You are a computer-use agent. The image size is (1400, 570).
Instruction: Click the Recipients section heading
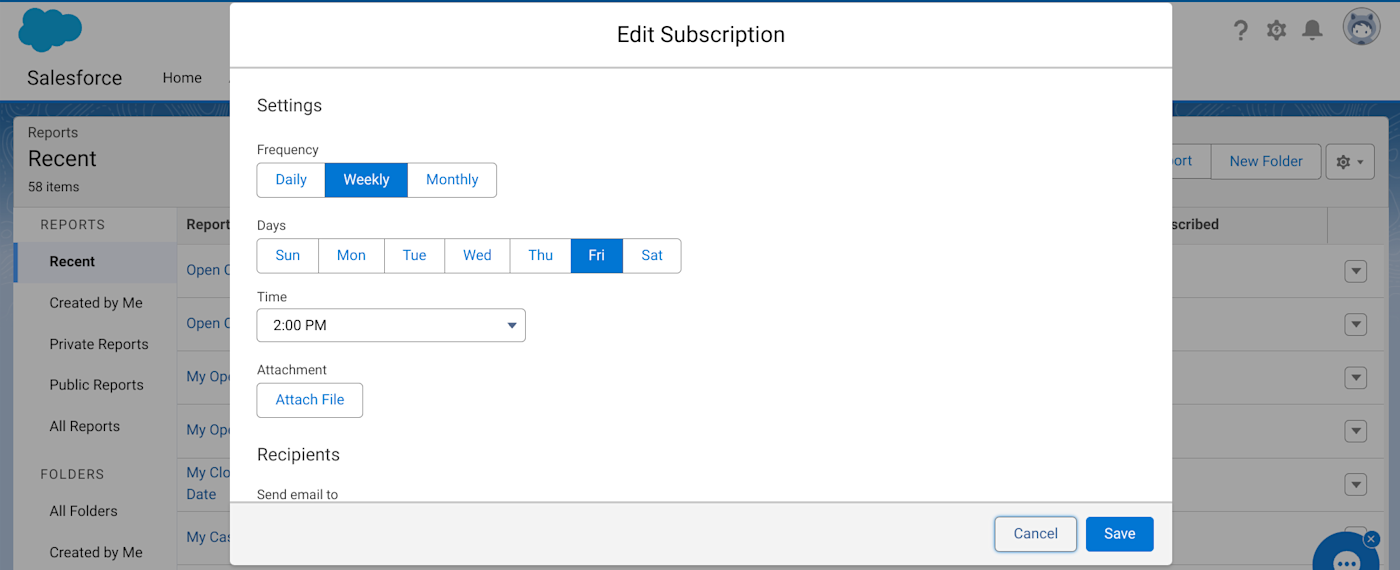[x=298, y=455]
